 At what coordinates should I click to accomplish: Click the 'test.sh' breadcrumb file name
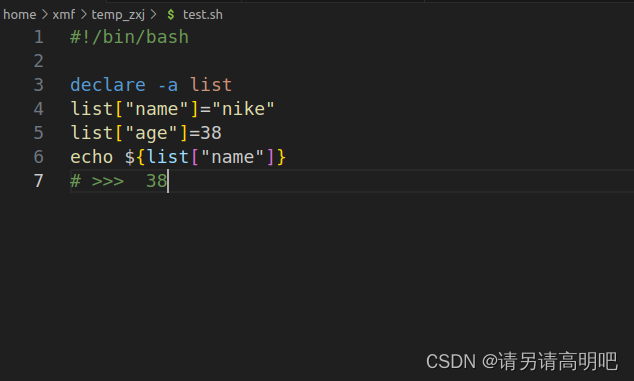click(203, 15)
